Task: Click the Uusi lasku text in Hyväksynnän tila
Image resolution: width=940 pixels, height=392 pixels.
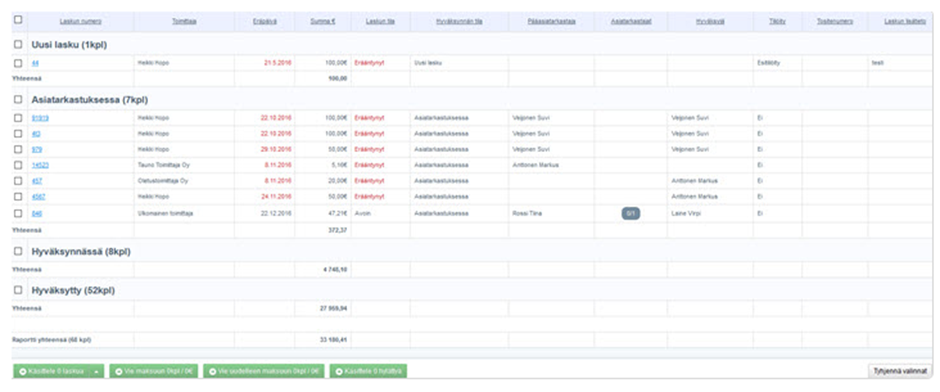Action: coord(428,63)
